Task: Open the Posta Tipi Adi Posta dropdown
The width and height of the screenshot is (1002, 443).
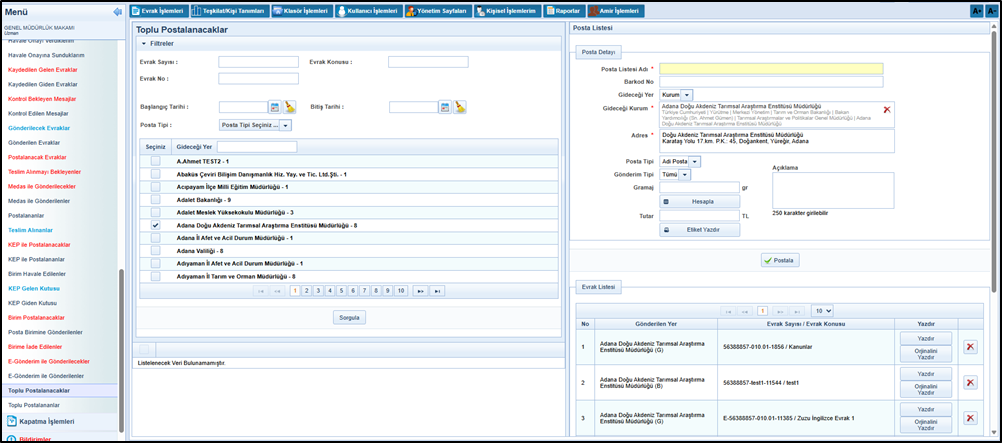Action: coord(680,161)
